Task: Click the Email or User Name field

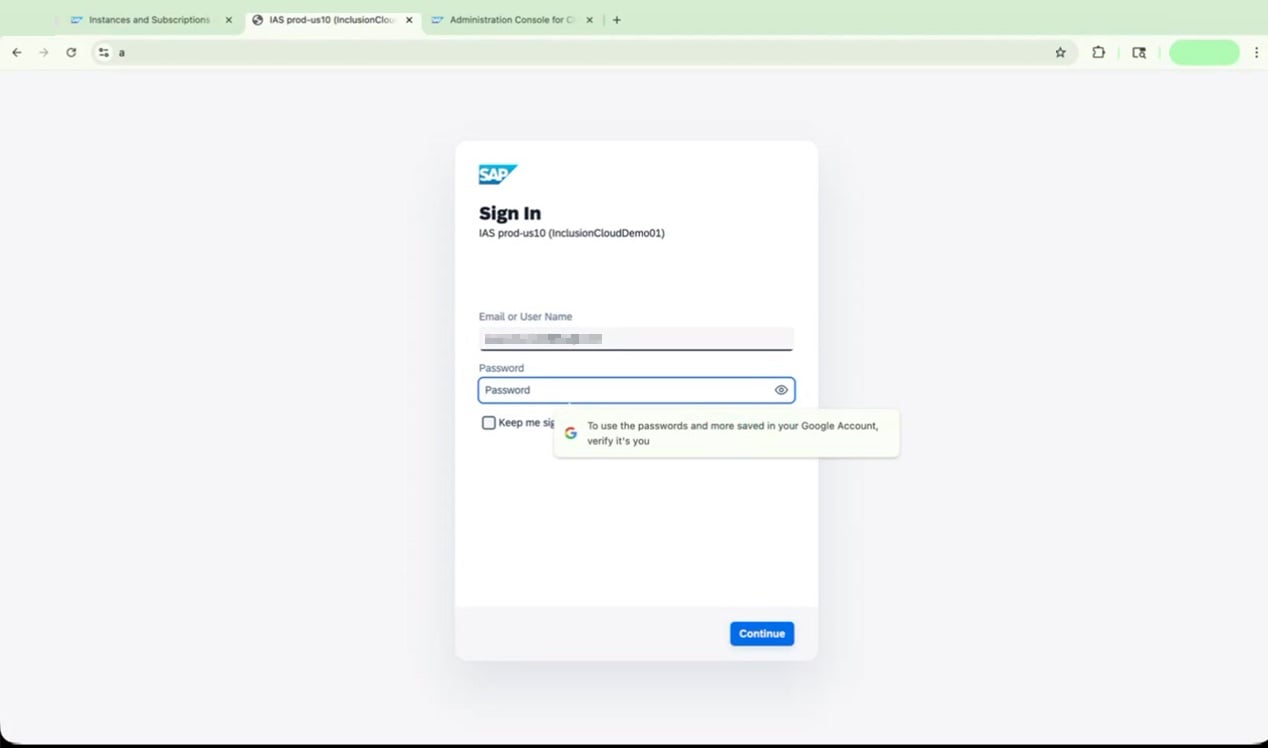Action: click(636, 338)
